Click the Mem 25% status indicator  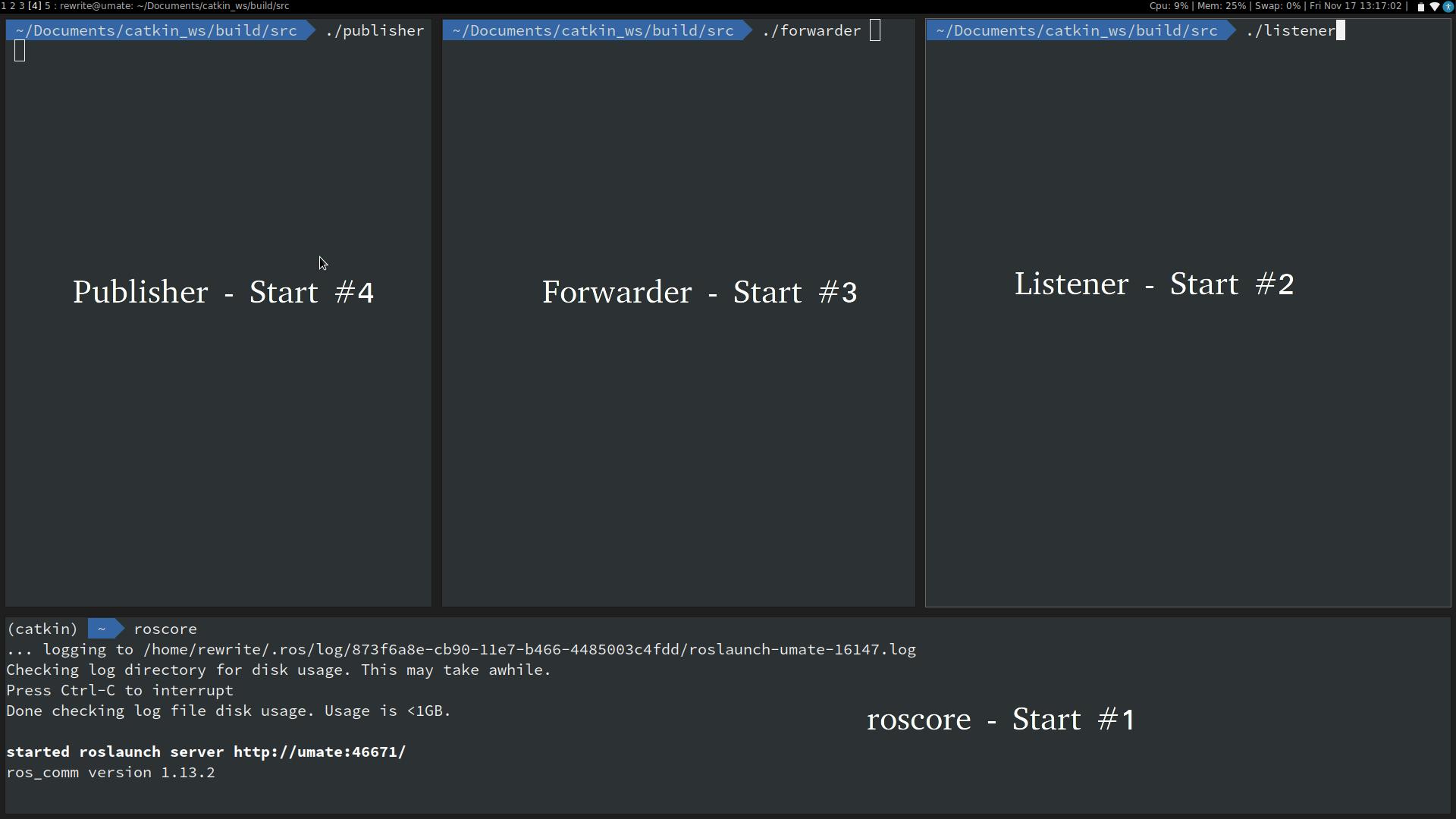1221,6
